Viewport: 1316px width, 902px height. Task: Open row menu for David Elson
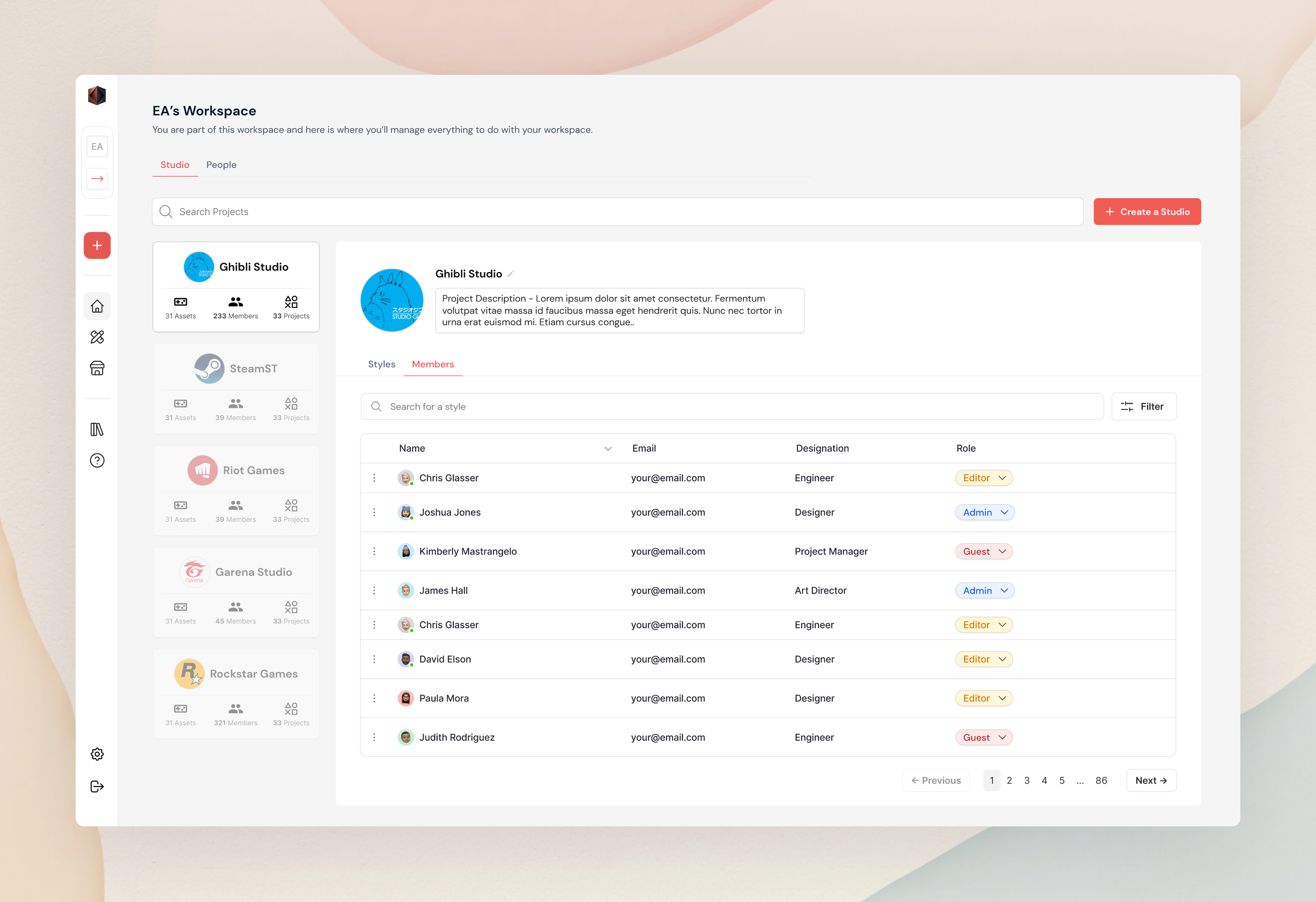[374, 659]
